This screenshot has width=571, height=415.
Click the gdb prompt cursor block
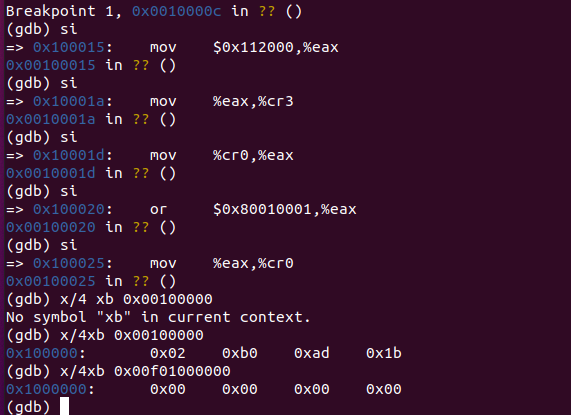coord(64,406)
